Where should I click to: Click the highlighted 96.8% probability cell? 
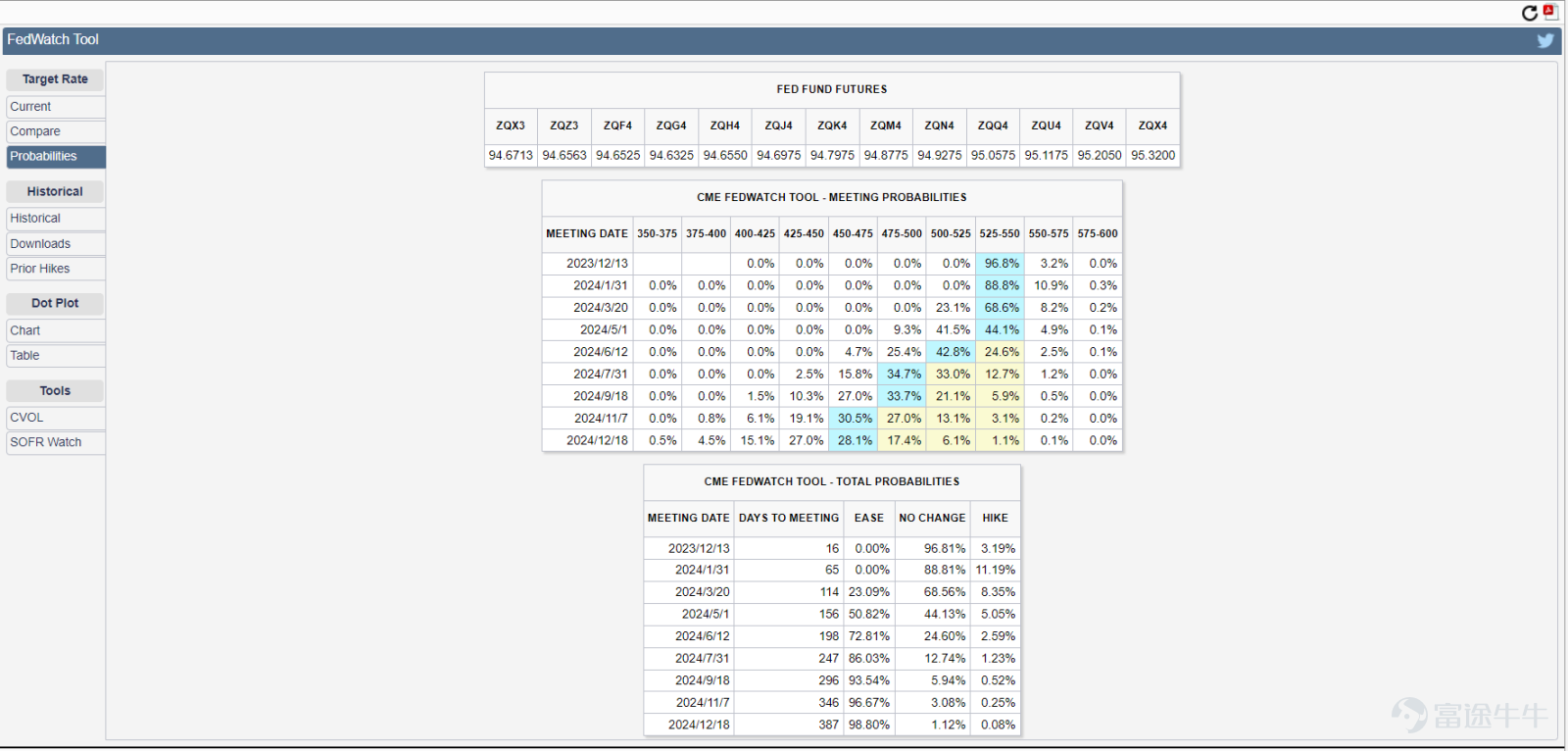pyautogui.click(x=1000, y=264)
